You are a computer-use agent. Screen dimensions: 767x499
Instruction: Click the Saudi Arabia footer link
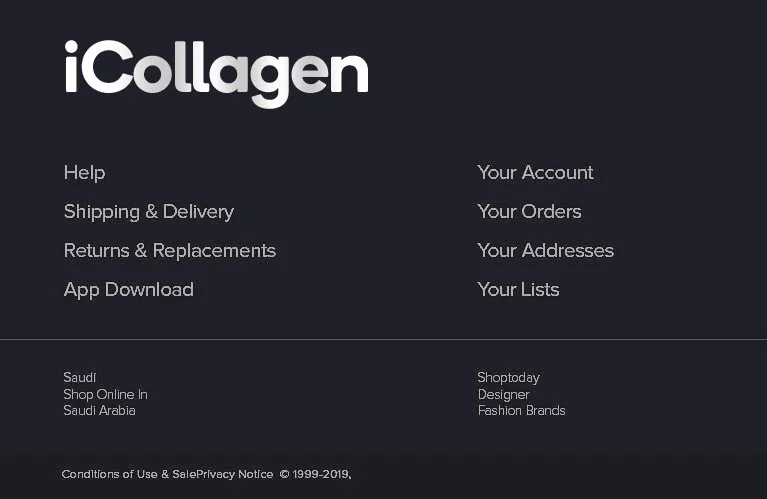(x=99, y=411)
